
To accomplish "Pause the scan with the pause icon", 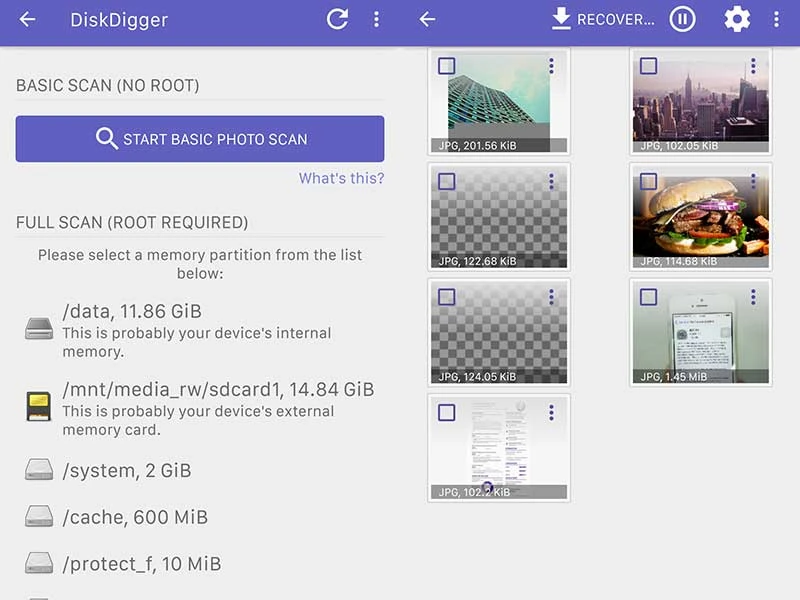I will pyautogui.click(x=682, y=20).
